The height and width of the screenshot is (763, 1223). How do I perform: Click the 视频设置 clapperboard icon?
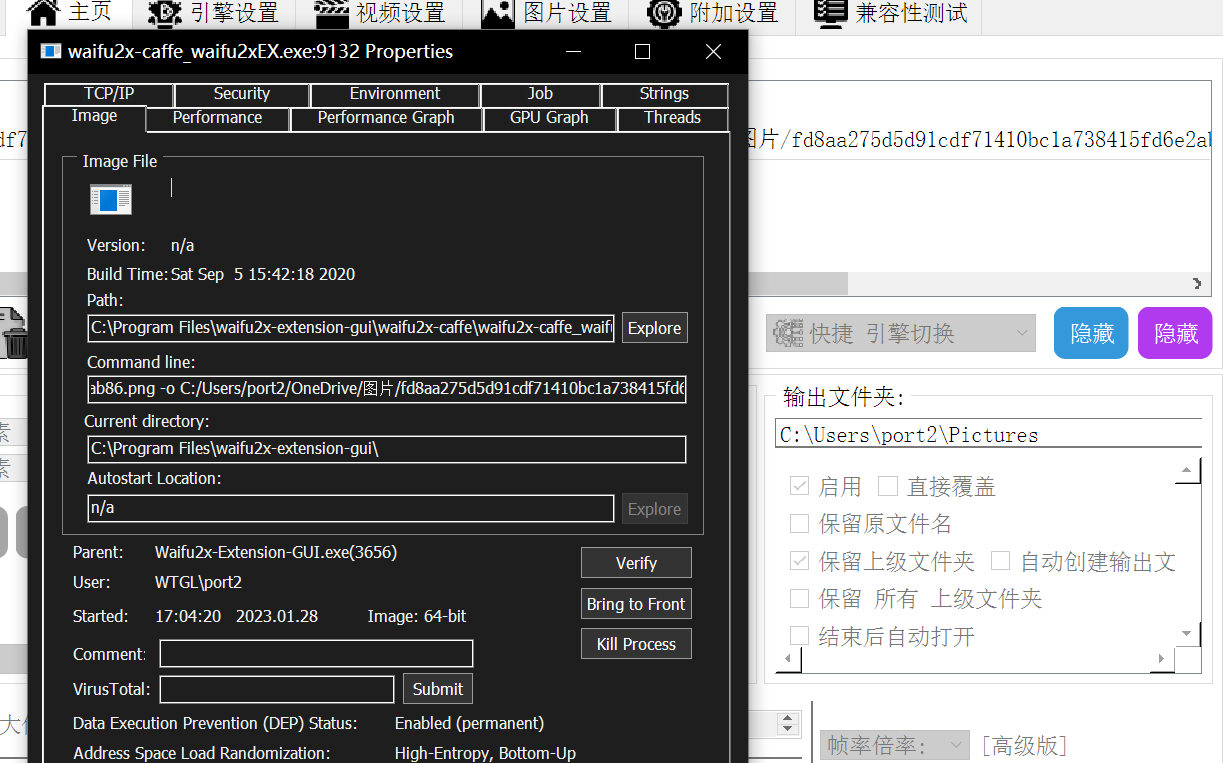click(331, 12)
